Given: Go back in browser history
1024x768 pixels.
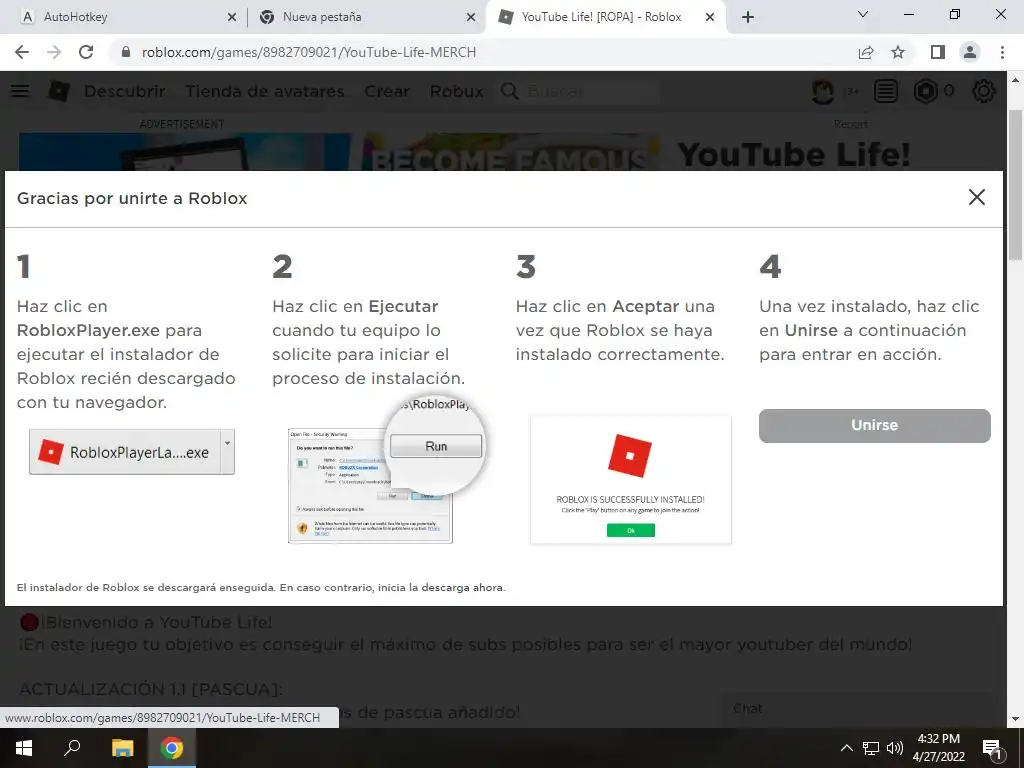Looking at the screenshot, I should (x=22, y=52).
